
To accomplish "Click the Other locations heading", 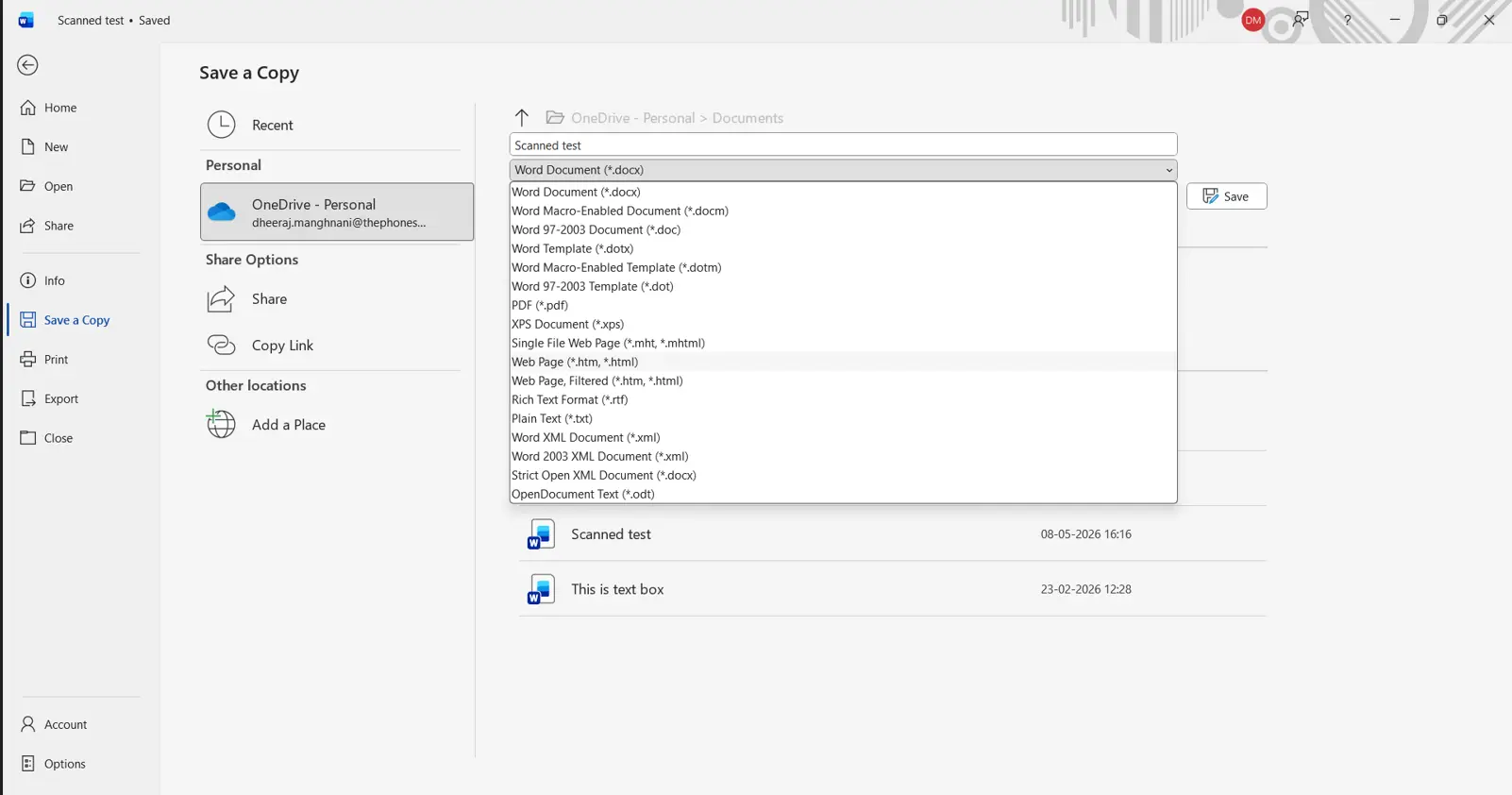I will coord(256,385).
